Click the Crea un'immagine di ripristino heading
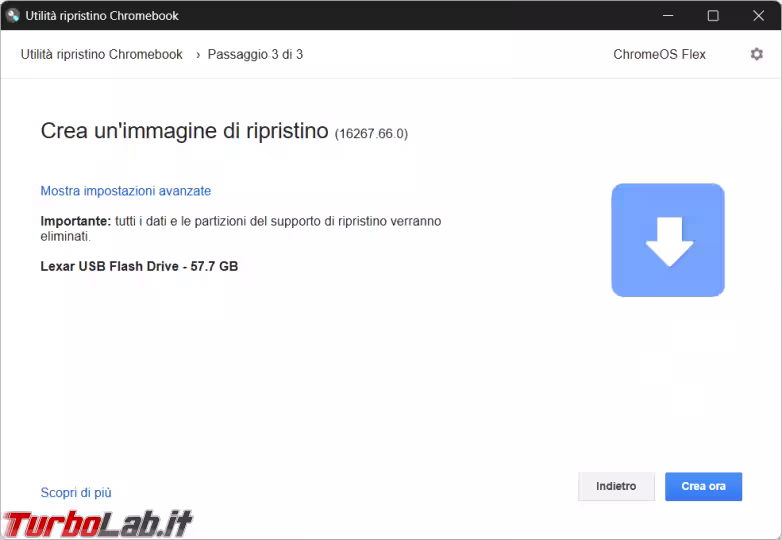This screenshot has width=782, height=540. (x=184, y=131)
